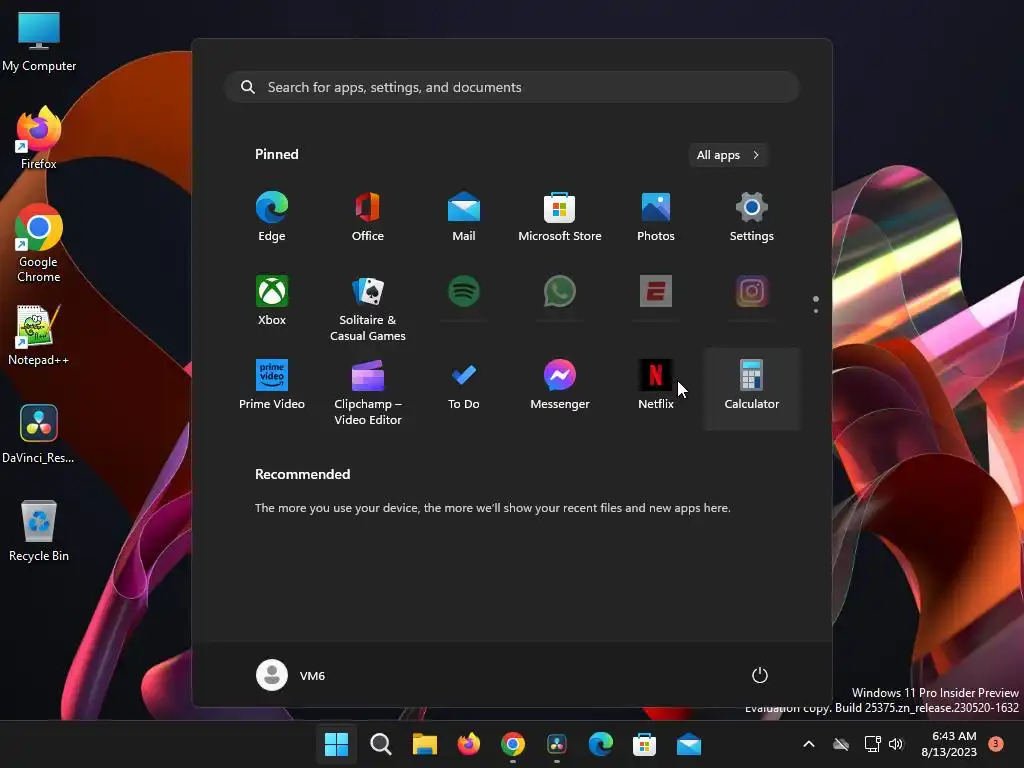
Task: Open the power options button
Action: (x=760, y=675)
